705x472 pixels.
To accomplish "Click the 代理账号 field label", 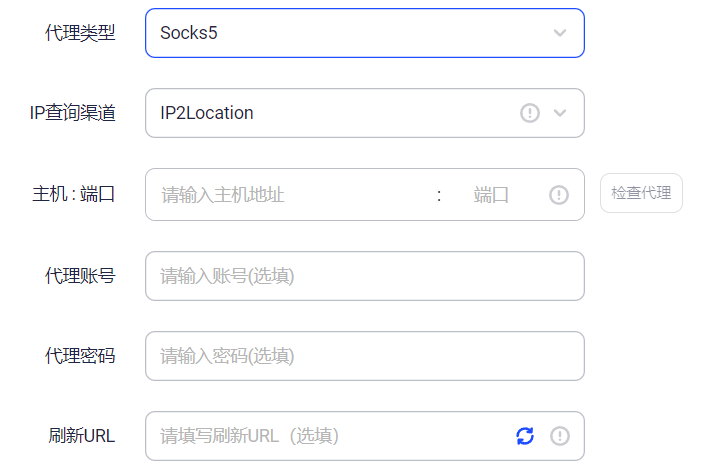I will [x=81, y=275].
